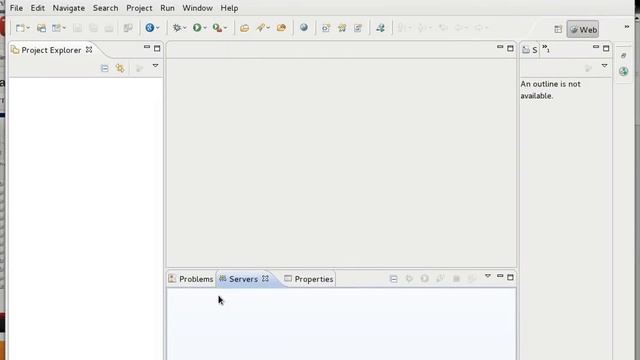Image resolution: width=640 pixels, height=360 pixels.
Task: Collapse All in Project Explorer
Action: [x=104, y=68]
